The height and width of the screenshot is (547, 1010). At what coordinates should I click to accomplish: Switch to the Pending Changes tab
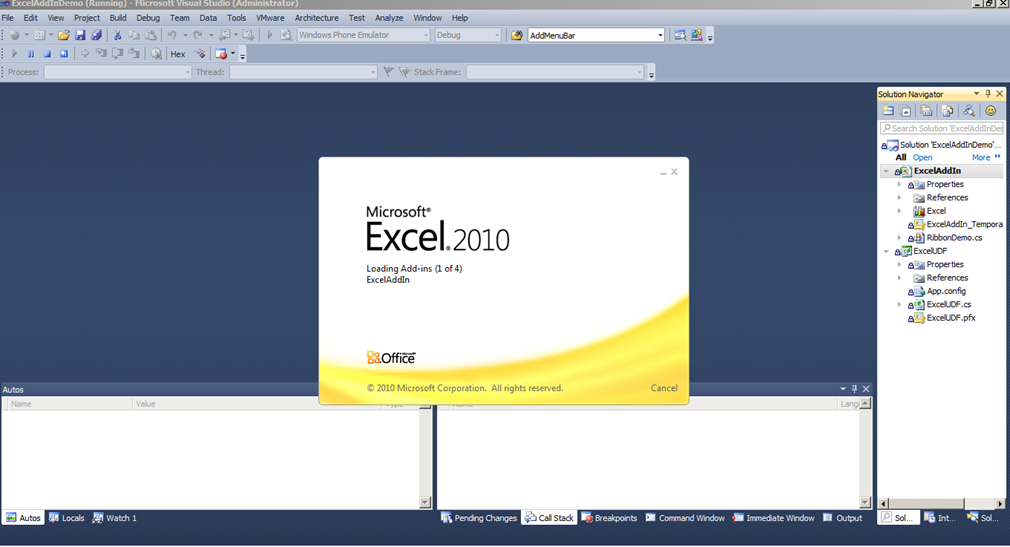(479, 518)
